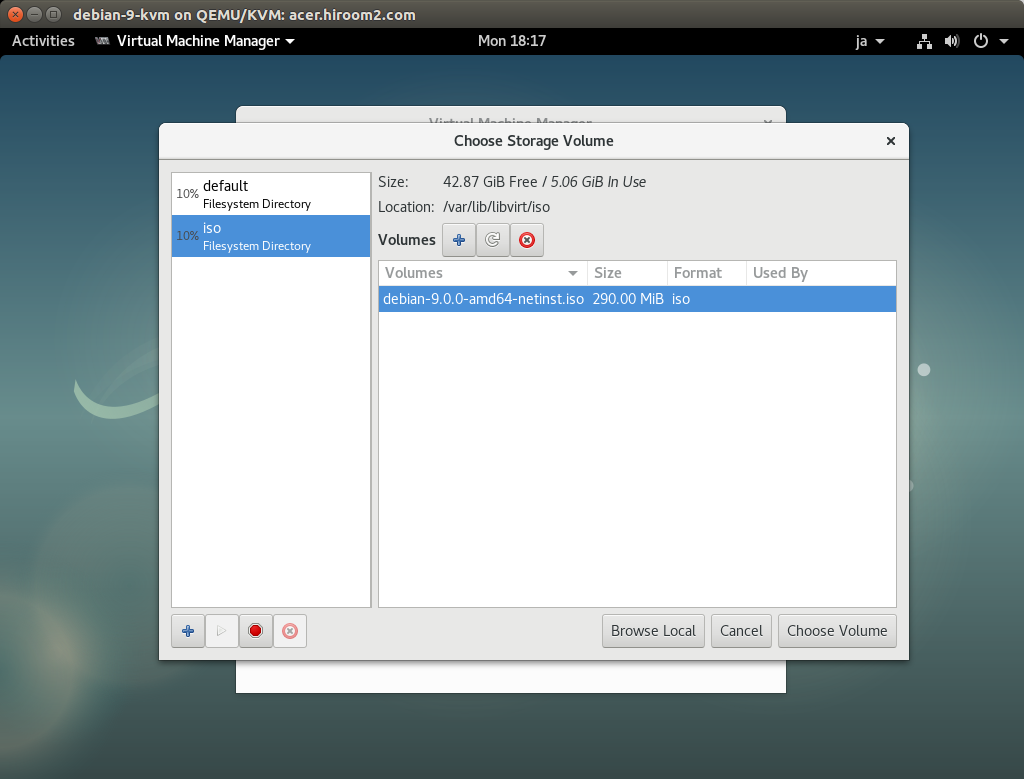Open the ja input language dropdown

pos(870,41)
